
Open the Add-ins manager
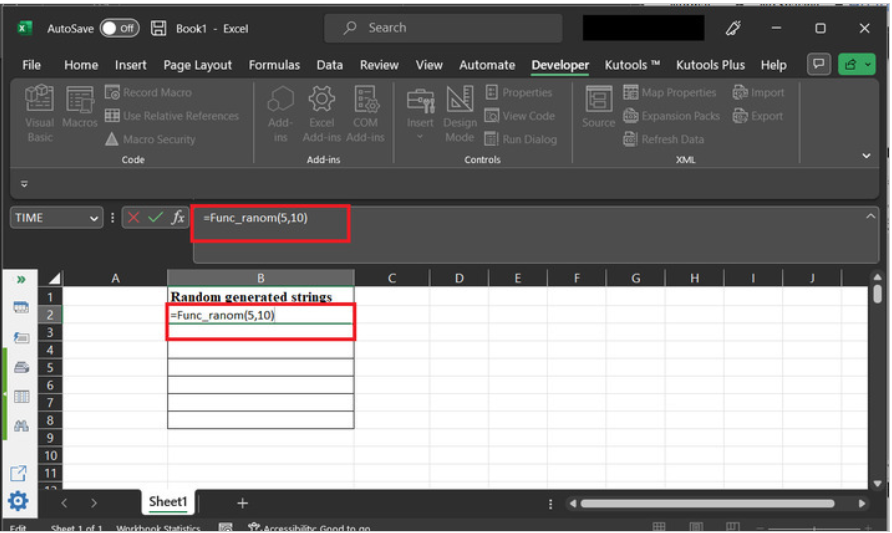click(280, 113)
